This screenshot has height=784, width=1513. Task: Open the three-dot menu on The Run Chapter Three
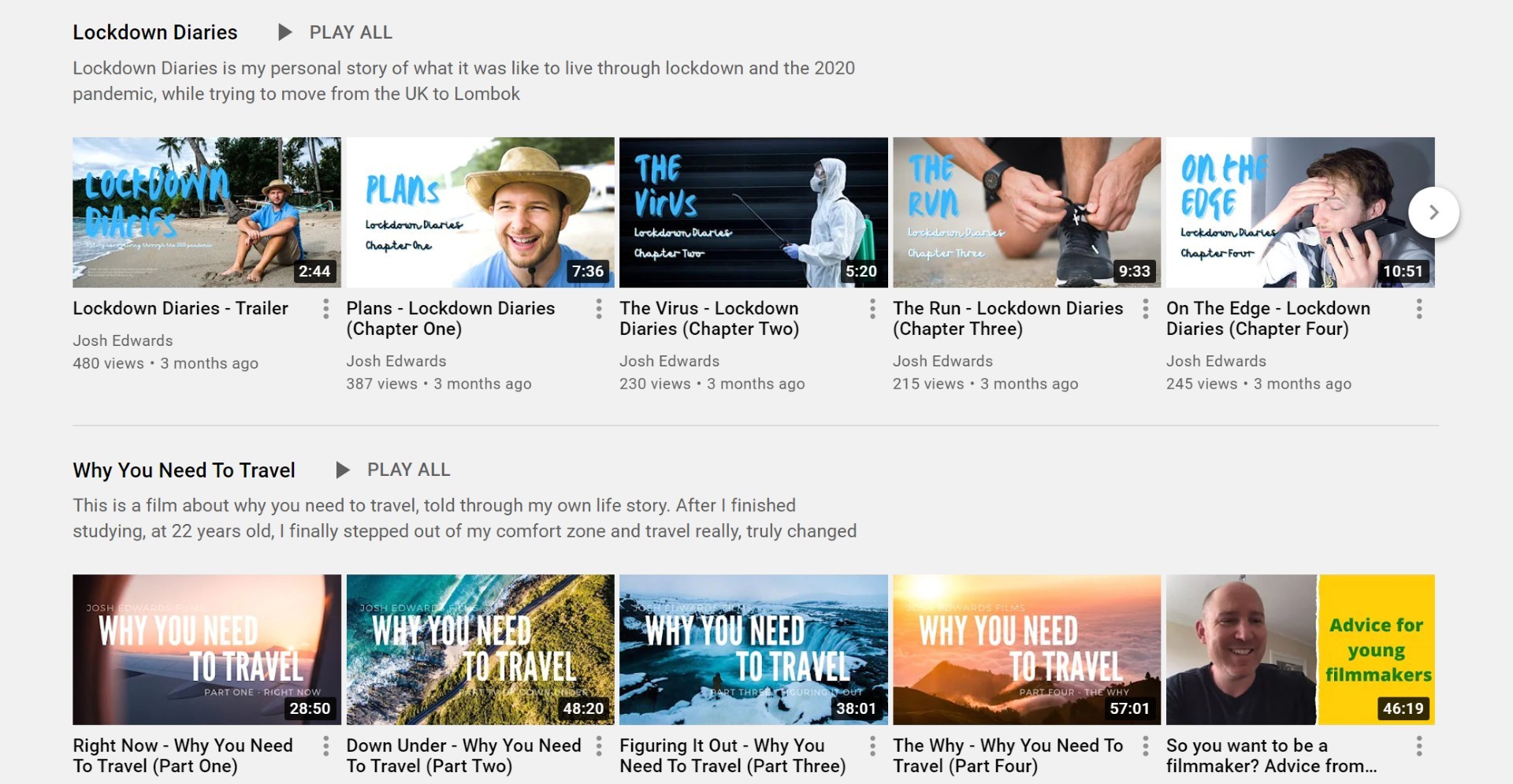coord(1146,309)
